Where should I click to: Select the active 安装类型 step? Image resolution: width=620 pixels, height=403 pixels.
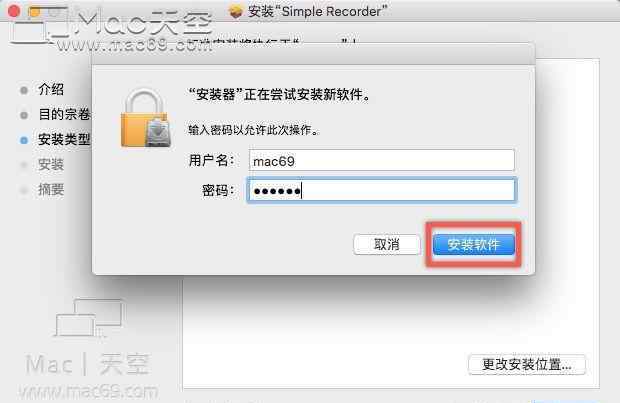click(64, 139)
